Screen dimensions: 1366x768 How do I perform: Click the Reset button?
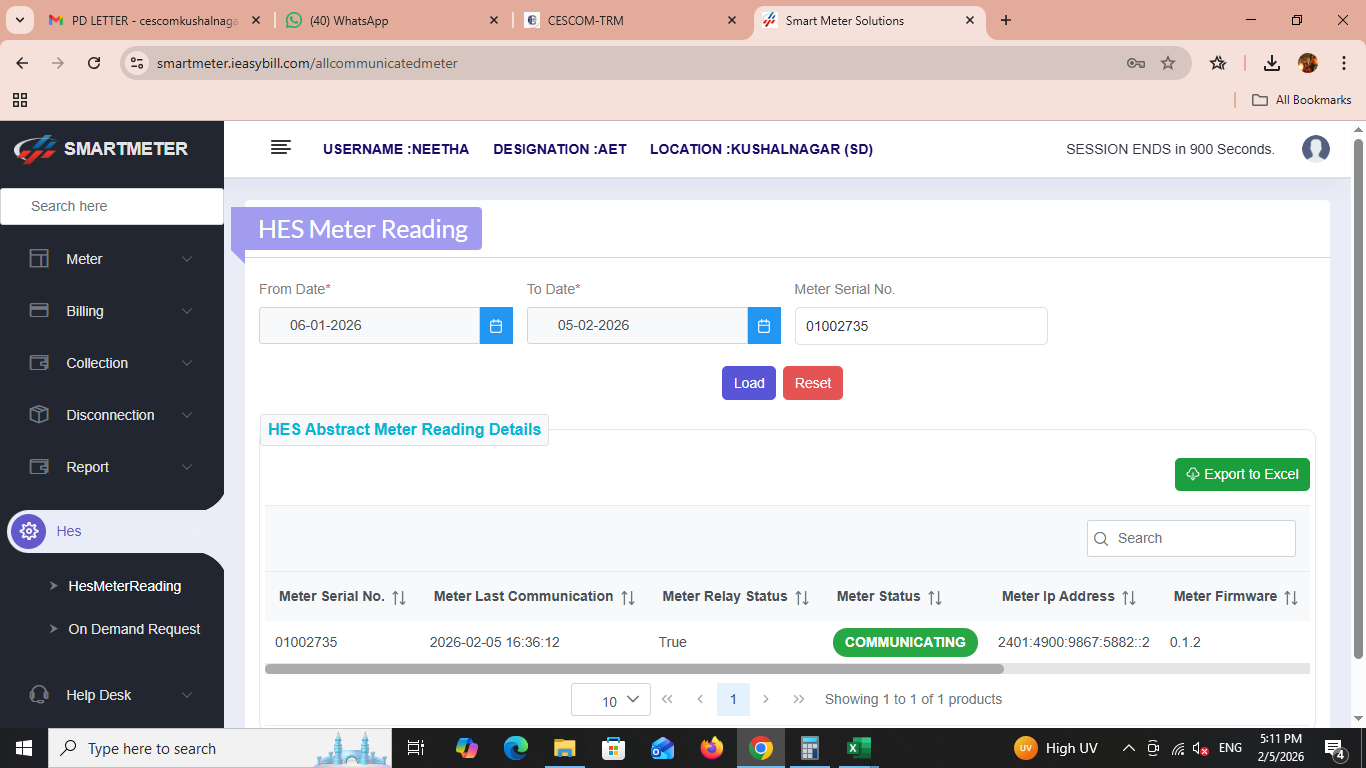[x=813, y=383]
